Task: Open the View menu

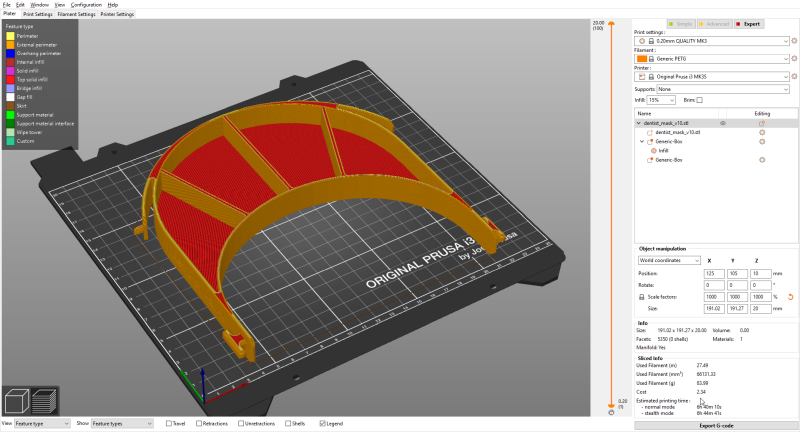Action: tap(60, 5)
